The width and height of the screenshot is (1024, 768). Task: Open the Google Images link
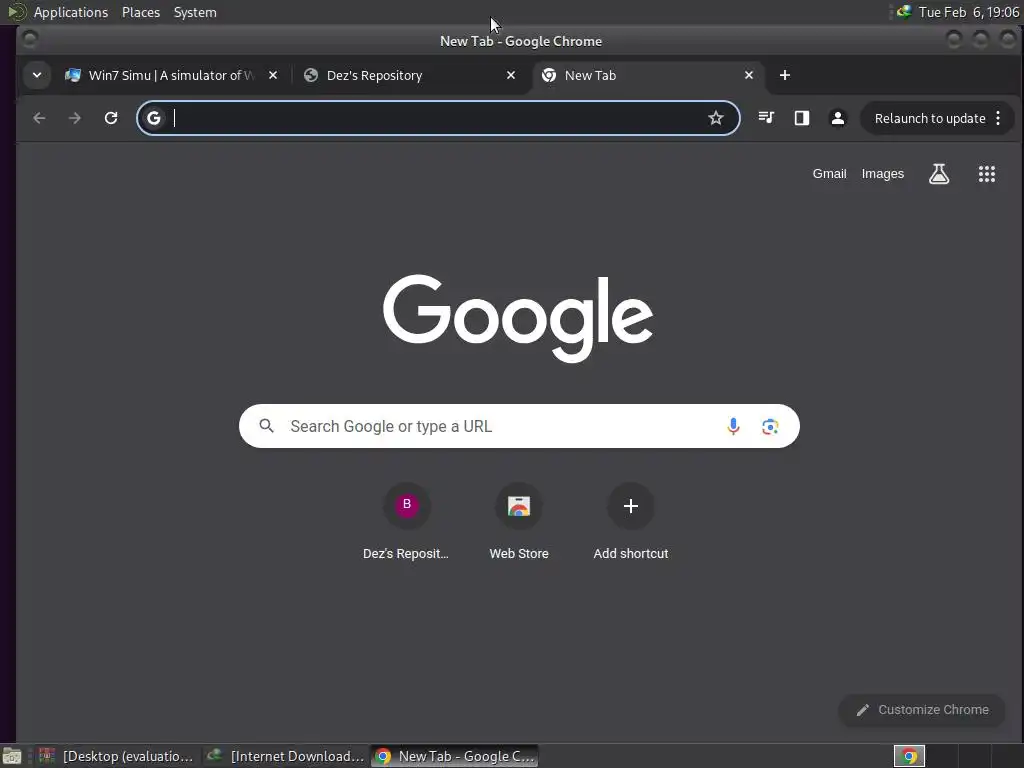tap(882, 174)
